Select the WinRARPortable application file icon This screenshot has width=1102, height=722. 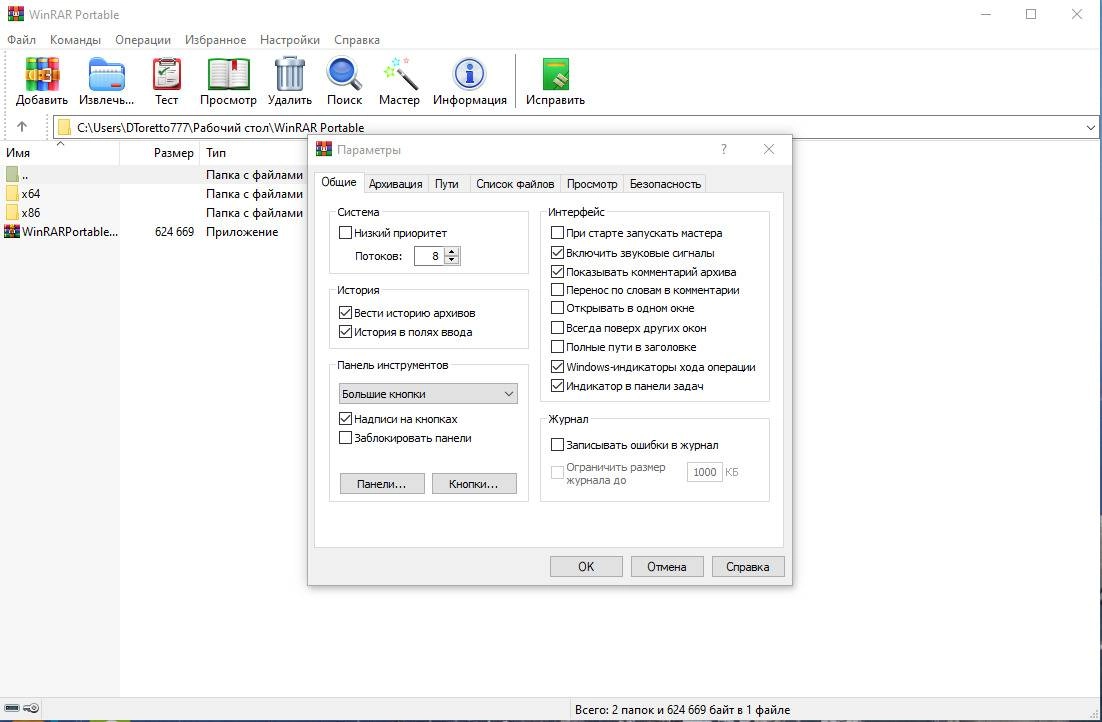12,231
